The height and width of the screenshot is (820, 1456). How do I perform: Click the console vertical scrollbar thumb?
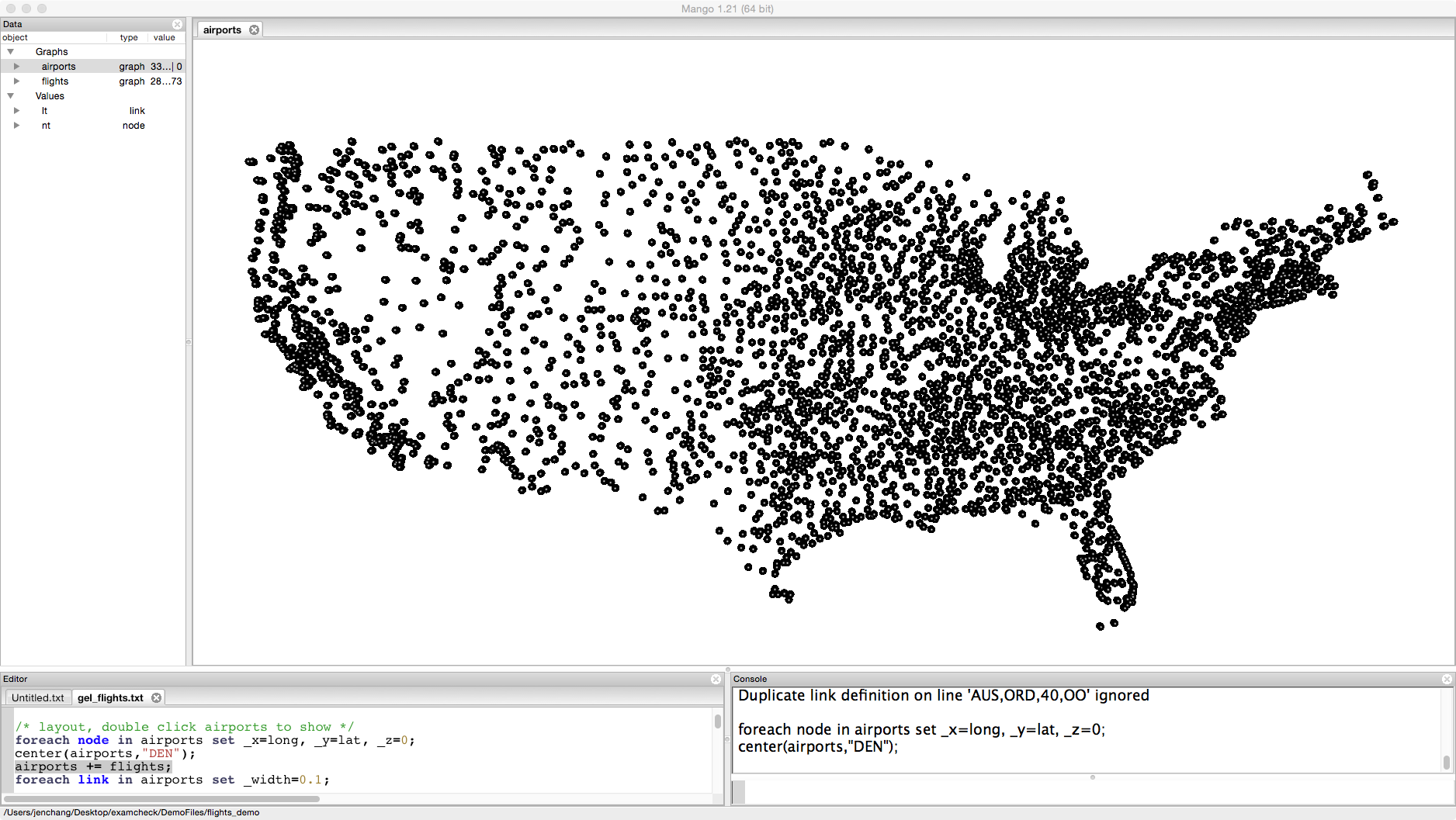tap(1446, 763)
